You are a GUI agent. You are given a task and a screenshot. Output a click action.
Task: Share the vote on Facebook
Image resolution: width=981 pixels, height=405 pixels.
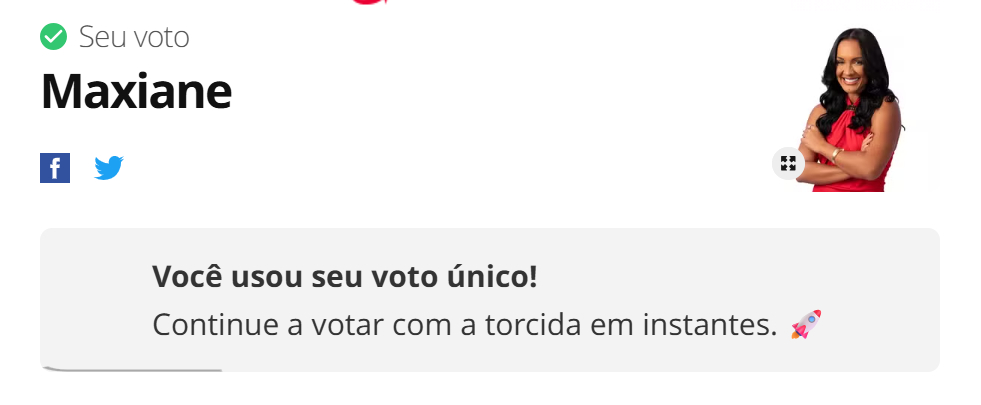(55, 168)
